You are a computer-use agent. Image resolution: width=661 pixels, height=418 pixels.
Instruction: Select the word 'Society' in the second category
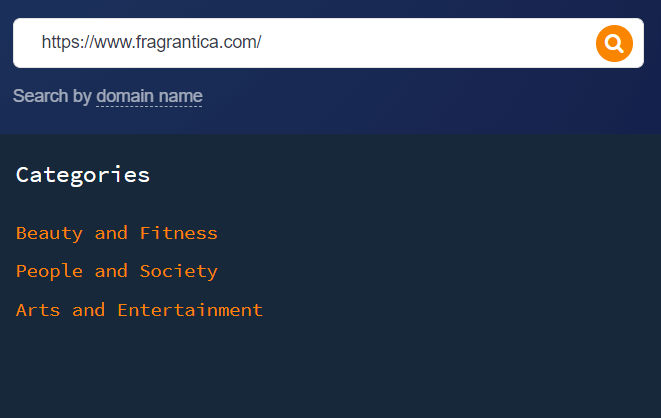[x=179, y=271]
